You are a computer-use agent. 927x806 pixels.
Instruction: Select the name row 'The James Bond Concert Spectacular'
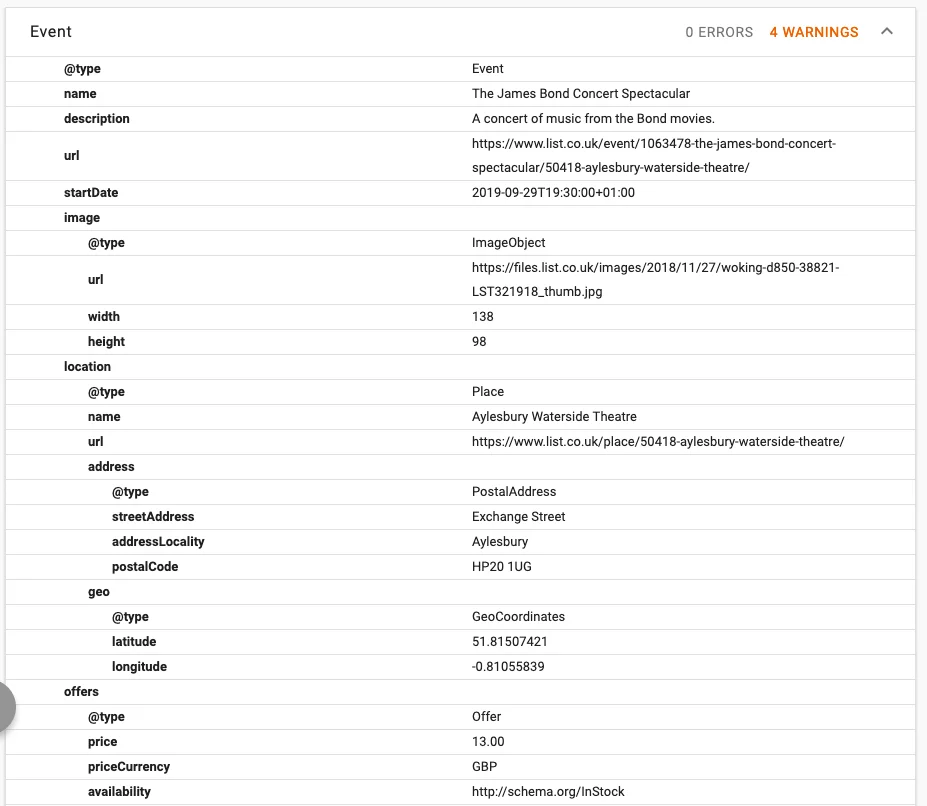point(581,94)
